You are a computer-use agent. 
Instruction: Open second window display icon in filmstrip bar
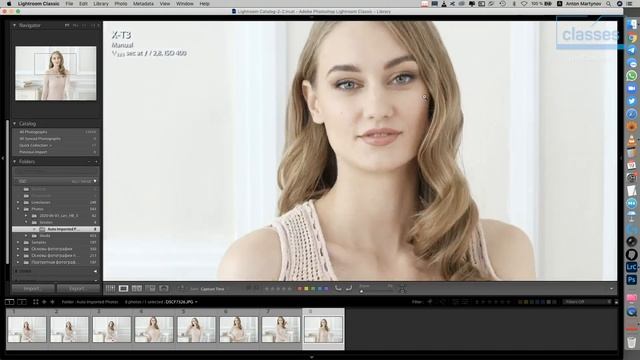coord(22,302)
